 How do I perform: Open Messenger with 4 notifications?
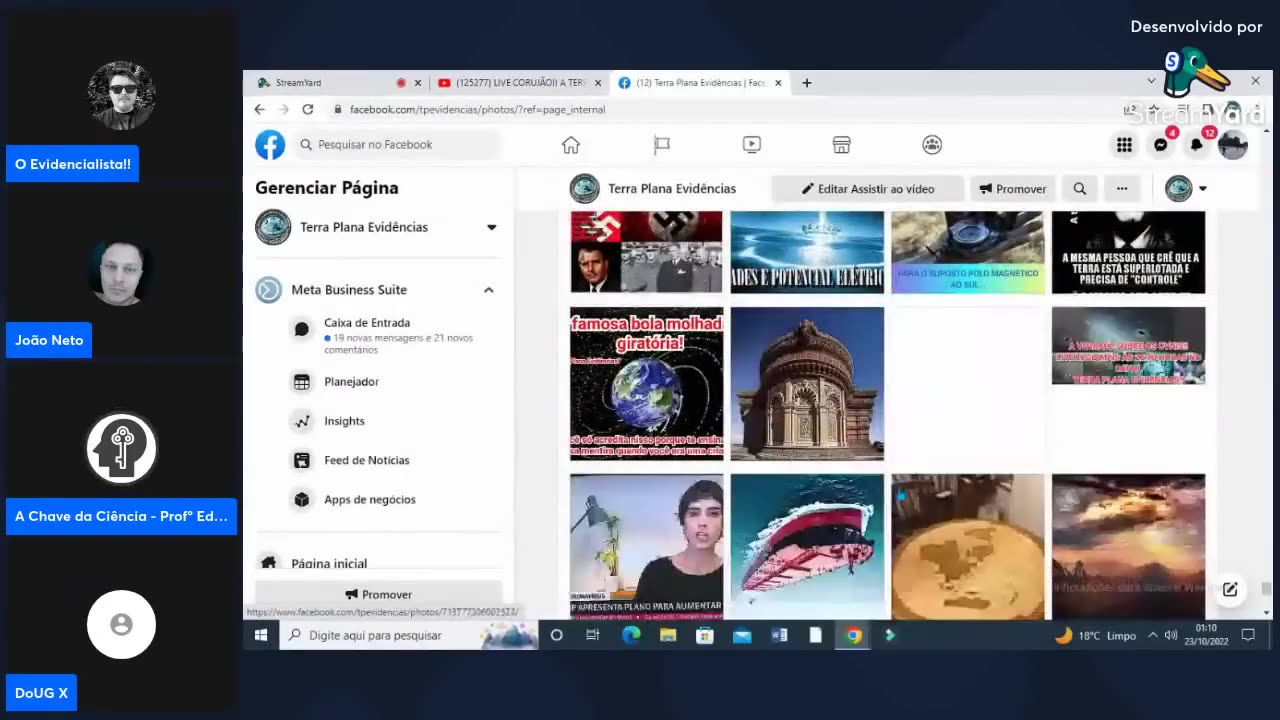pyautogui.click(x=1161, y=145)
